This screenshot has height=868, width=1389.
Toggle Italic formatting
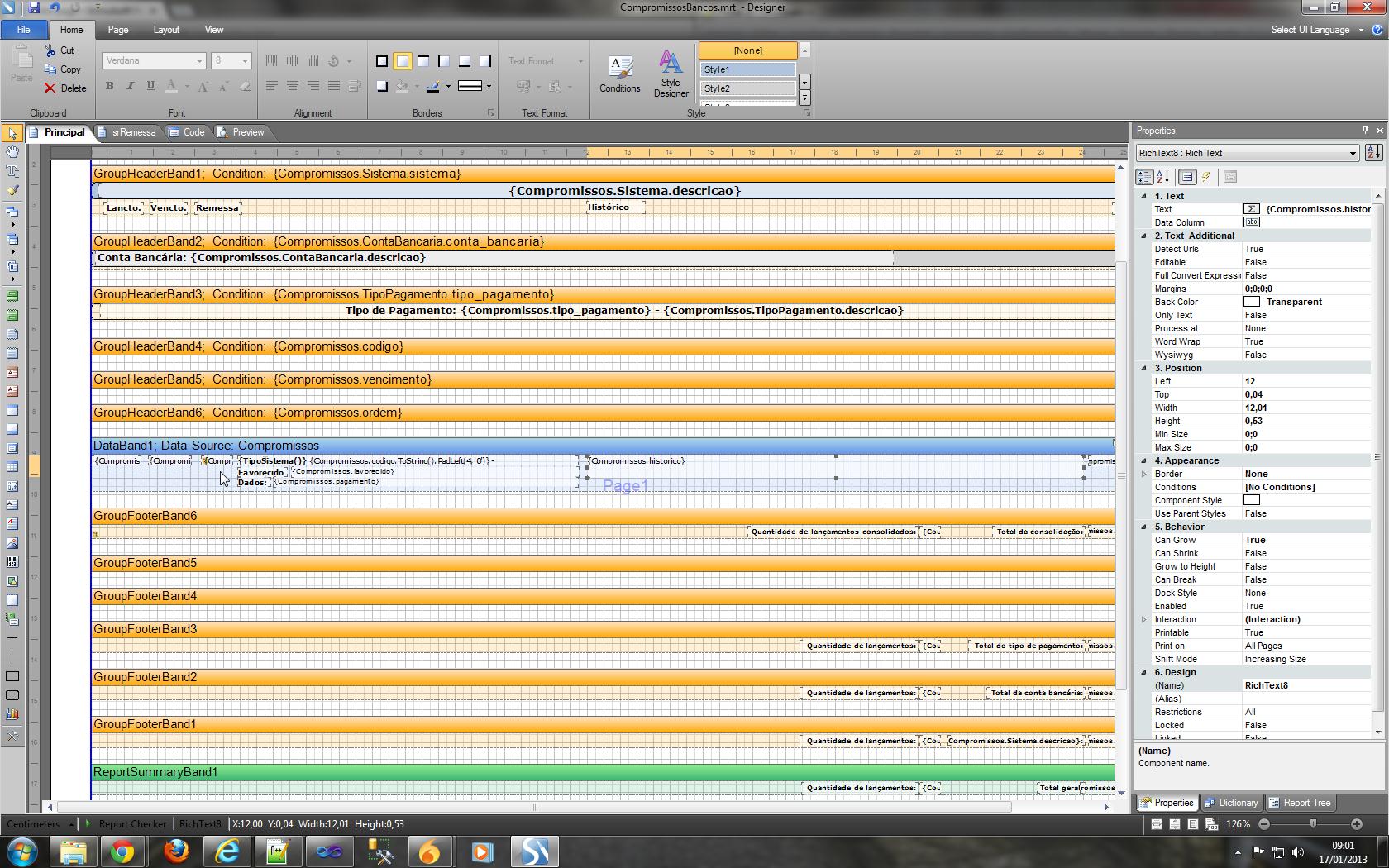[130, 86]
